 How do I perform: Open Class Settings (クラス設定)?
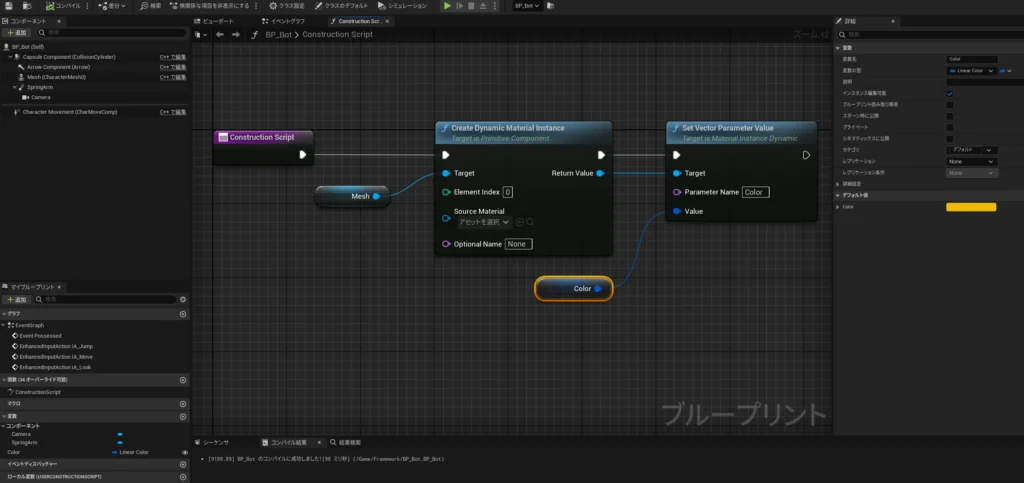(290, 6)
